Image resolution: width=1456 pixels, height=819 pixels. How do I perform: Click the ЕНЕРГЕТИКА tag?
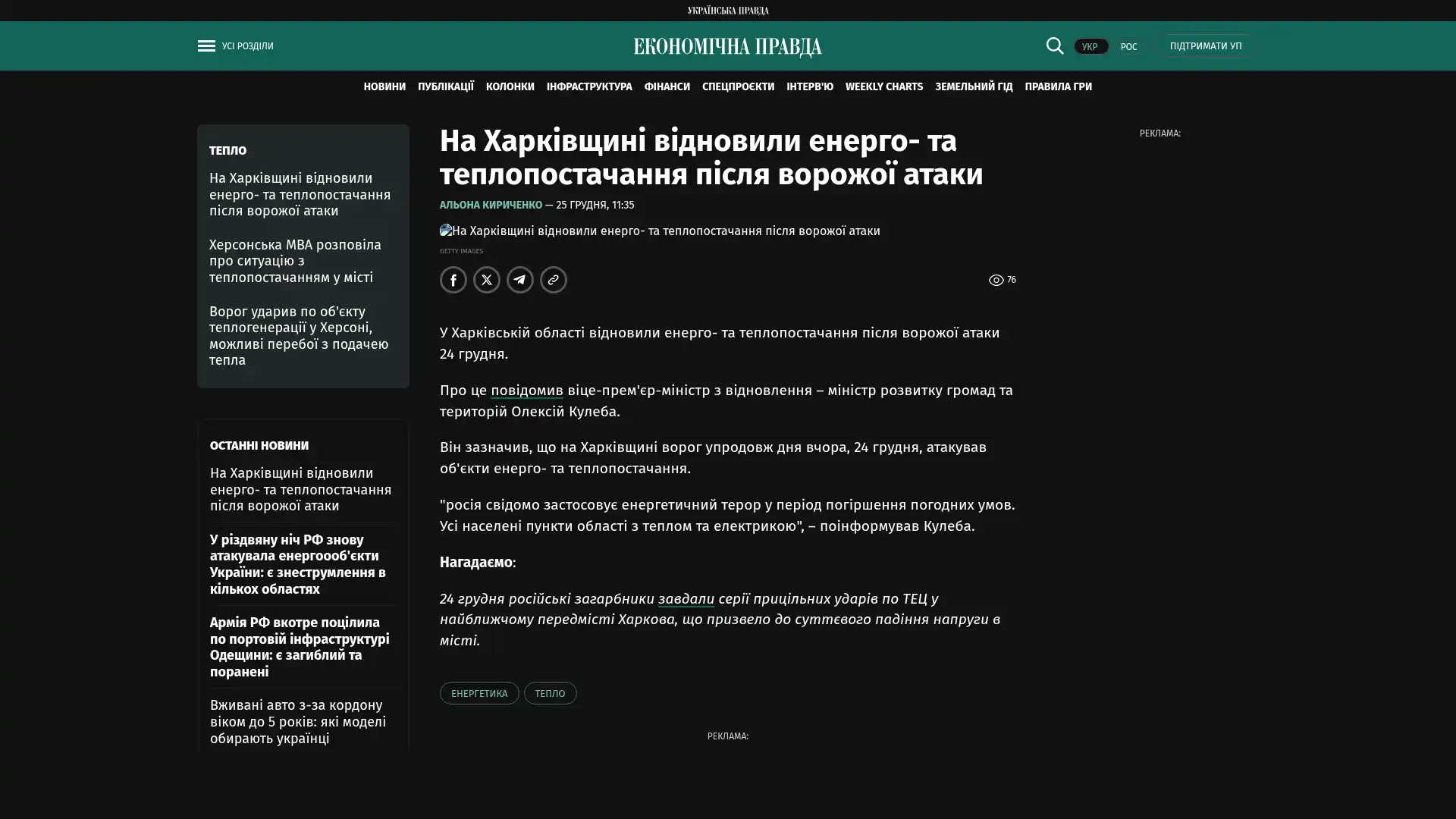pos(479,693)
